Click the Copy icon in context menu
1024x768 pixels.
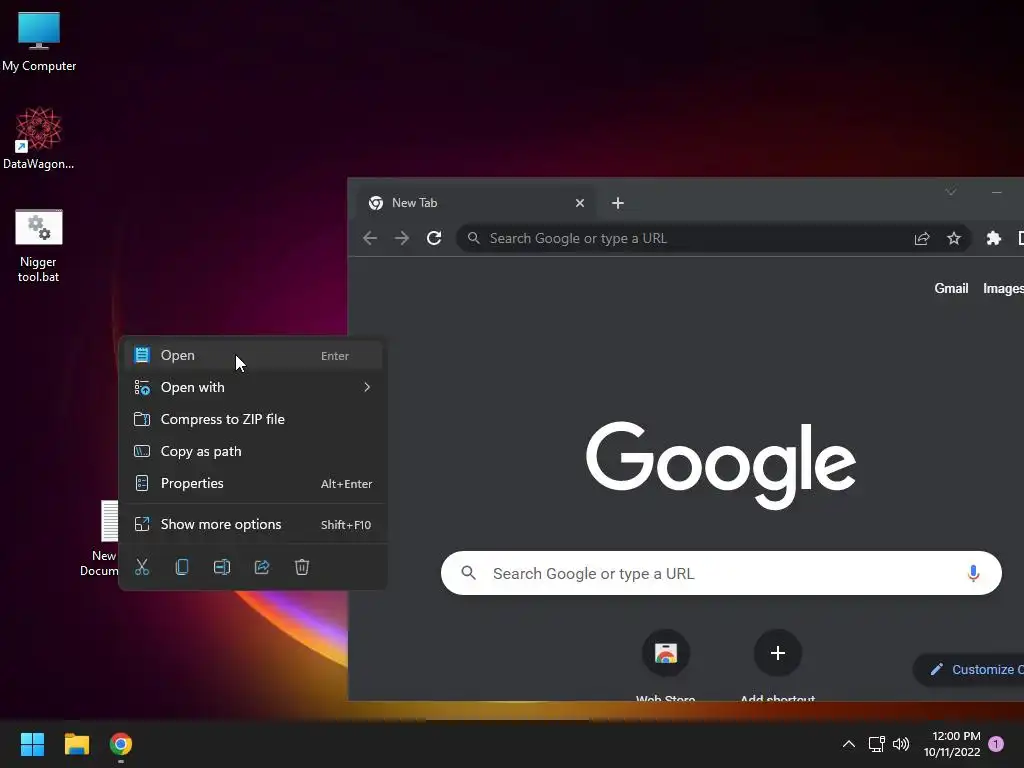click(182, 567)
